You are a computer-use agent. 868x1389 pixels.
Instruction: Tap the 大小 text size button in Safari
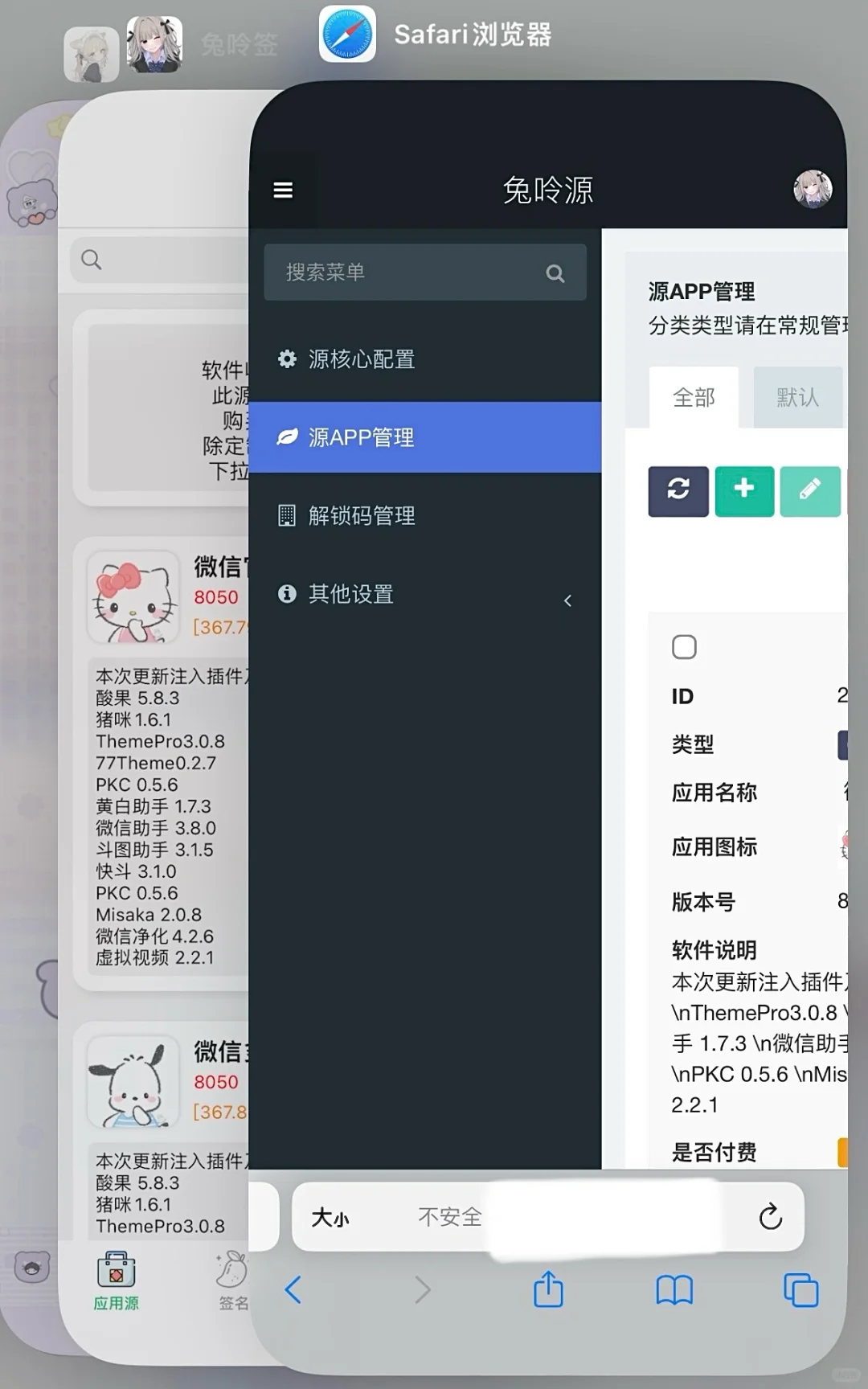pos(330,1218)
